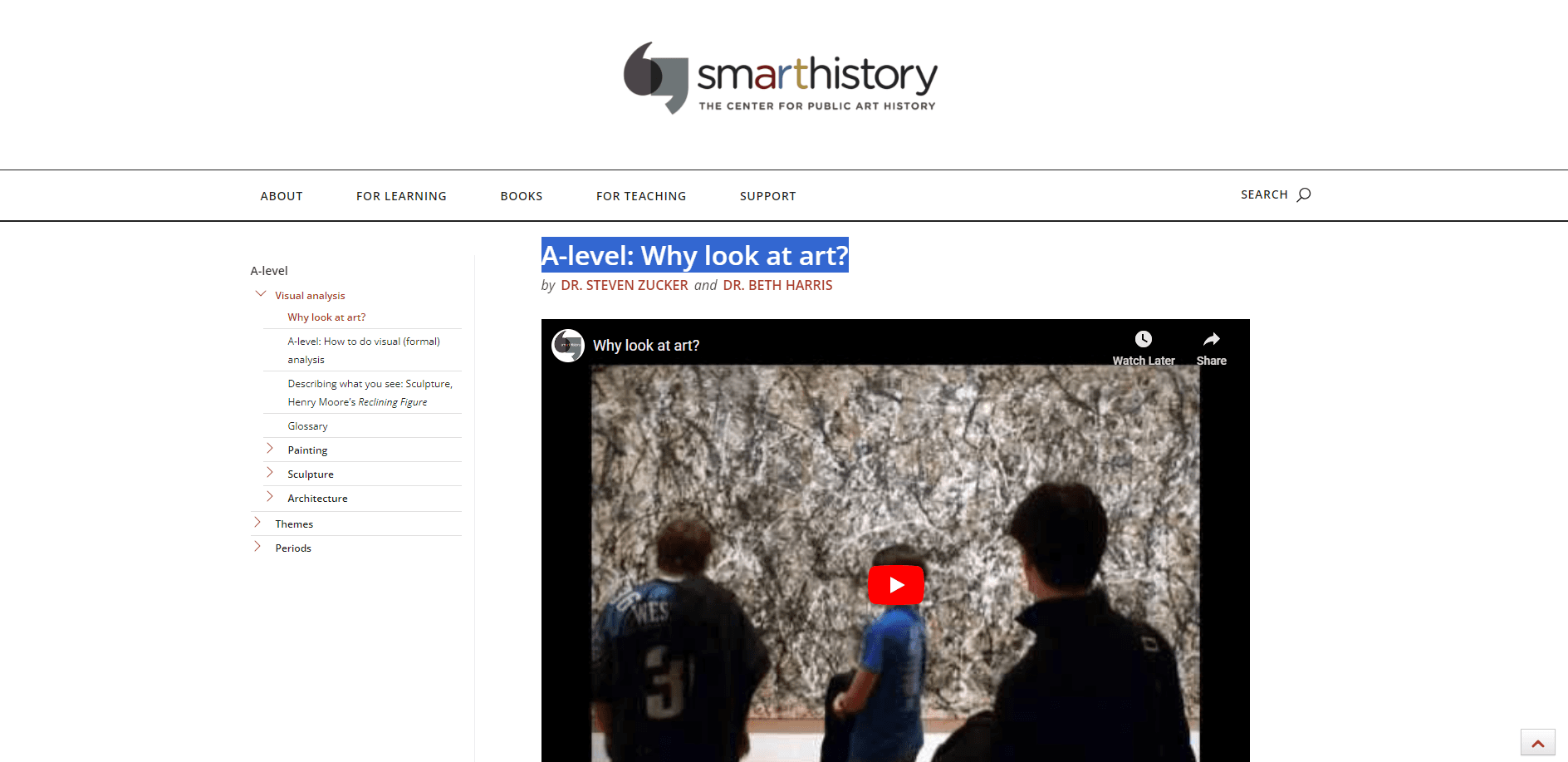The width and height of the screenshot is (1568, 762).
Task: Expand the Painting section
Action: tap(269, 449)
